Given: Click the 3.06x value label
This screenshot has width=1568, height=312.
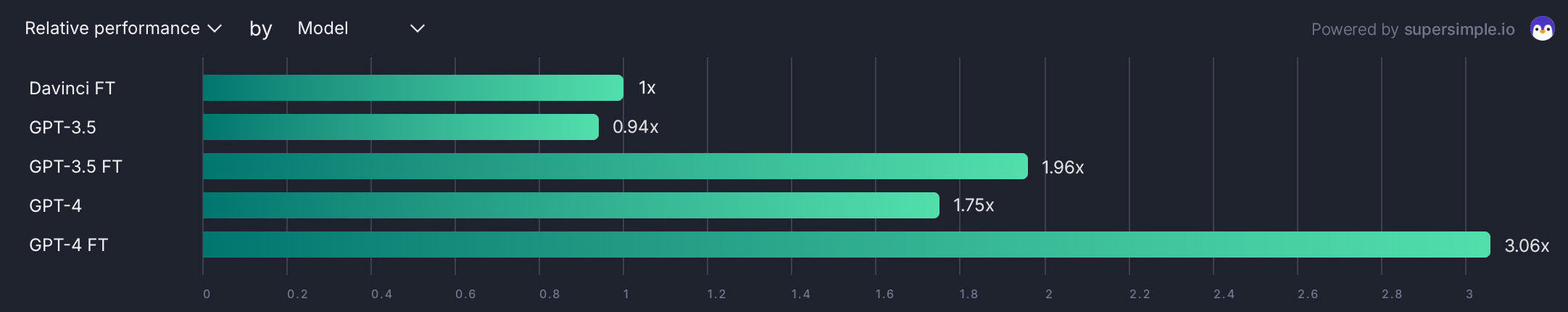Looking at the screenshot, I should click(1527, 246).
